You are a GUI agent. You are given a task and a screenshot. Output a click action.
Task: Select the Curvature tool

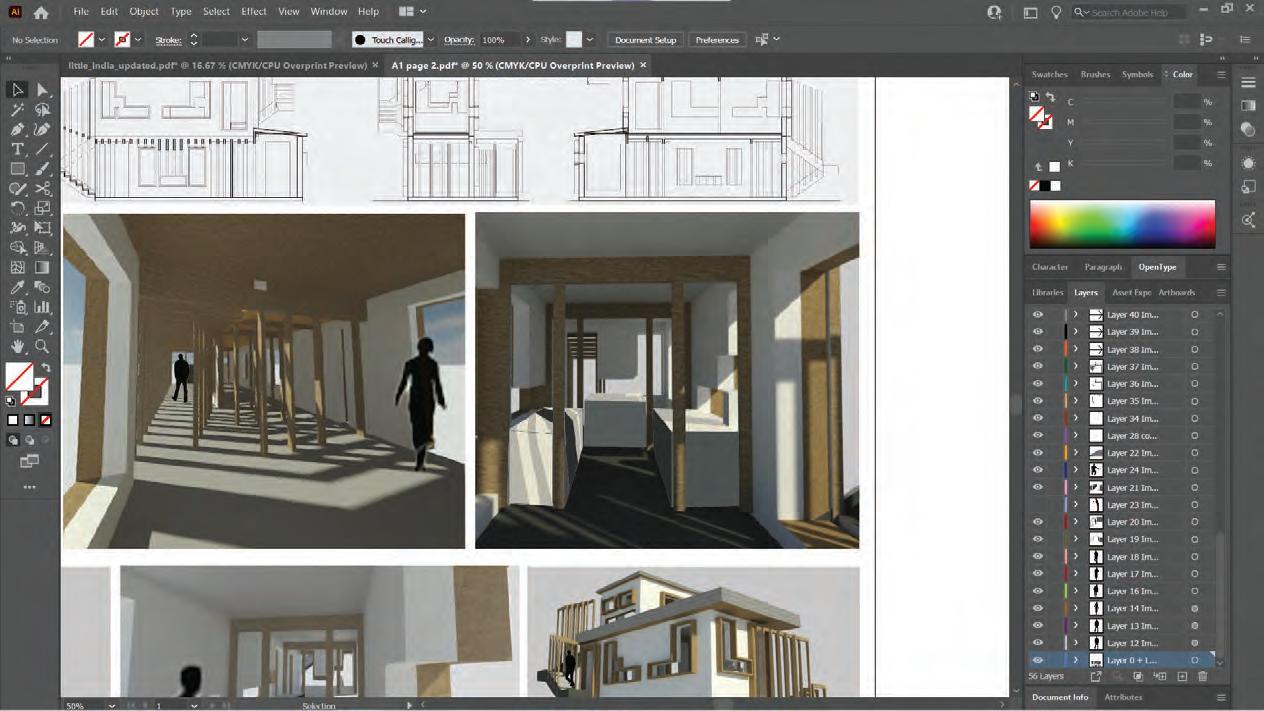coord(42,130)
